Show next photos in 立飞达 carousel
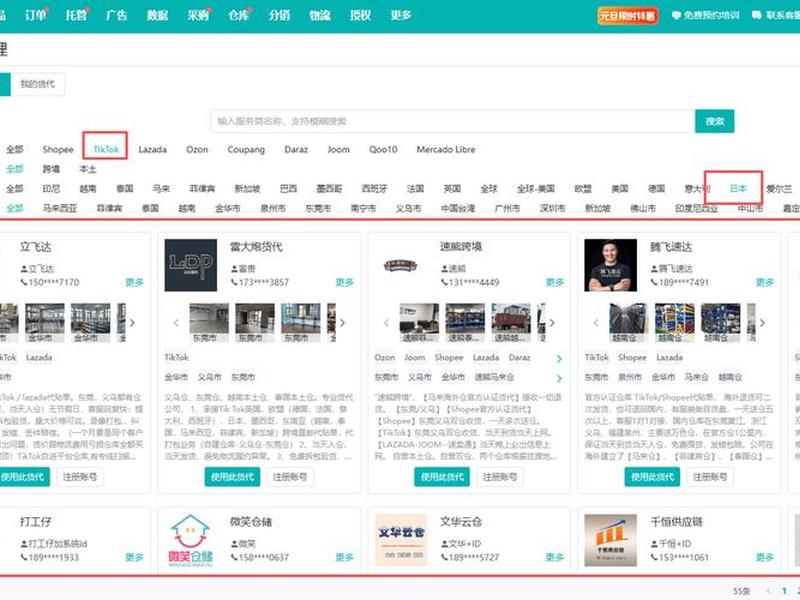This screenshot has height=600, width=800. tap(132, 322)
